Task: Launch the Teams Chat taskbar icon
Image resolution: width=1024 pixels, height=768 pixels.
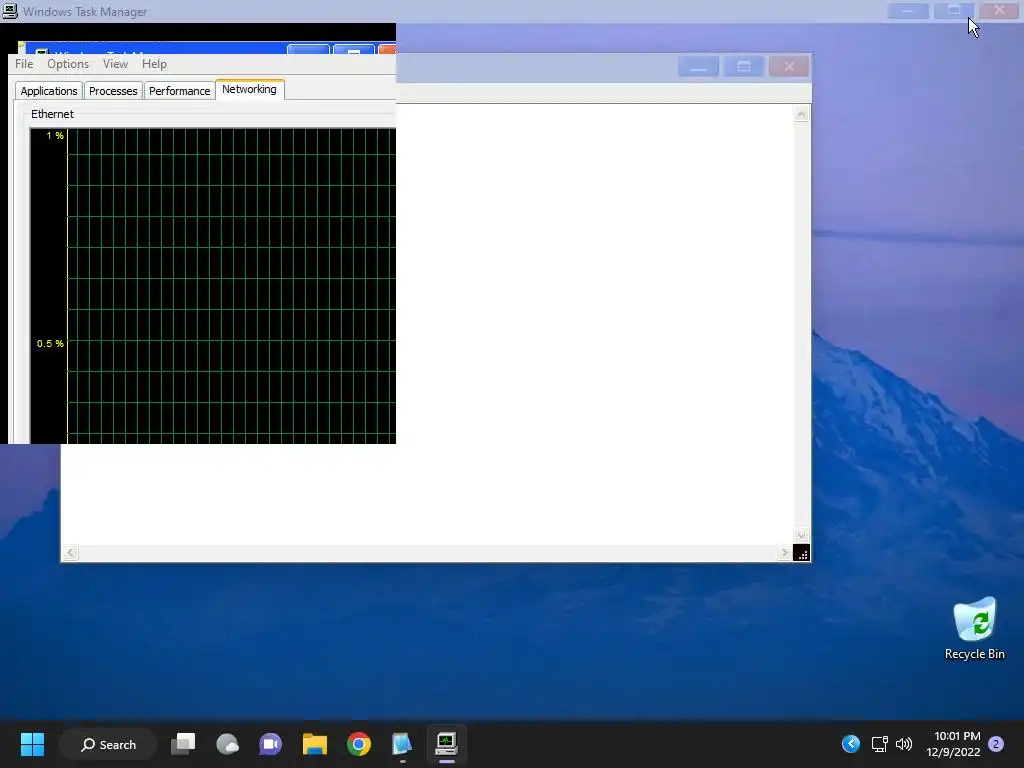Action: [270, 744]
